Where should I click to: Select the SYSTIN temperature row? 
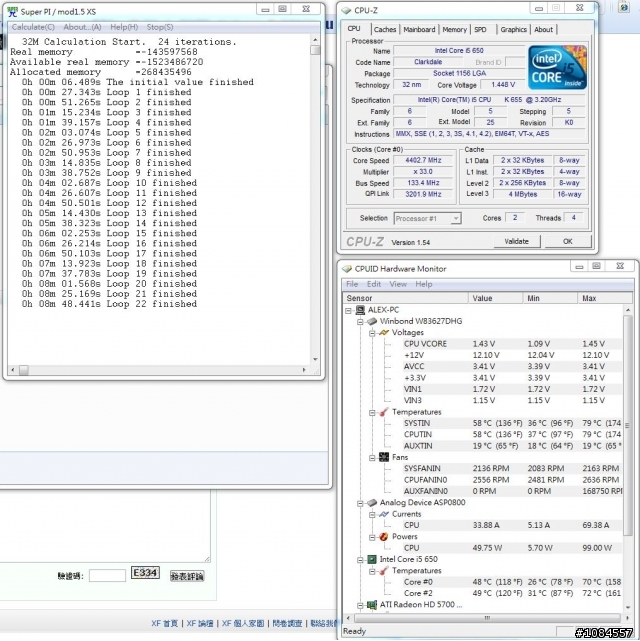(512, 423)
